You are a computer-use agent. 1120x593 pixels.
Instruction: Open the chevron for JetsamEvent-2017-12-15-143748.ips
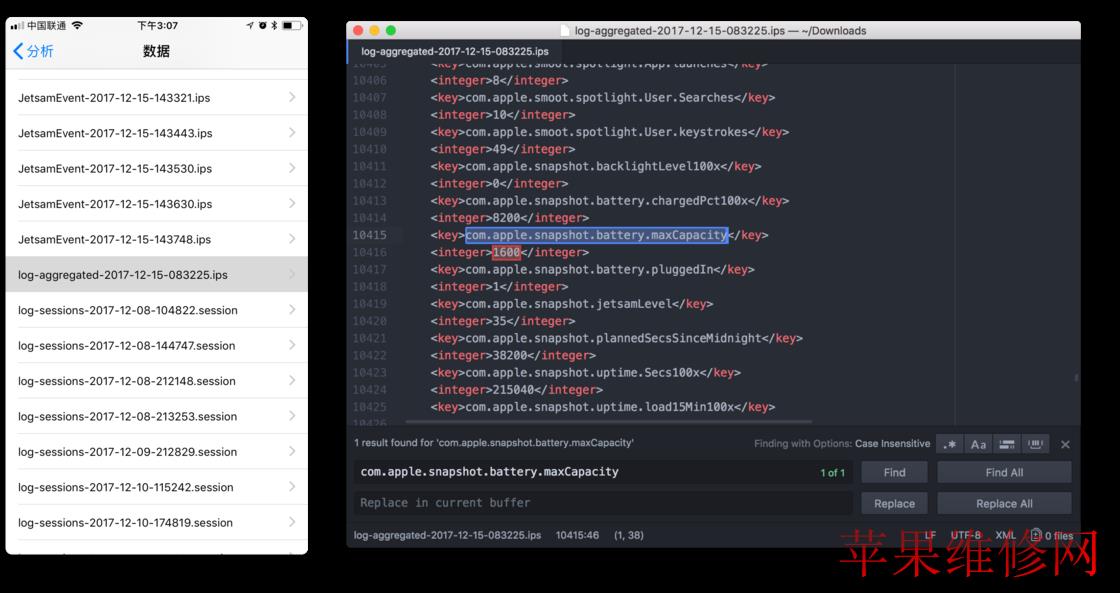click(x=292, y=239)
